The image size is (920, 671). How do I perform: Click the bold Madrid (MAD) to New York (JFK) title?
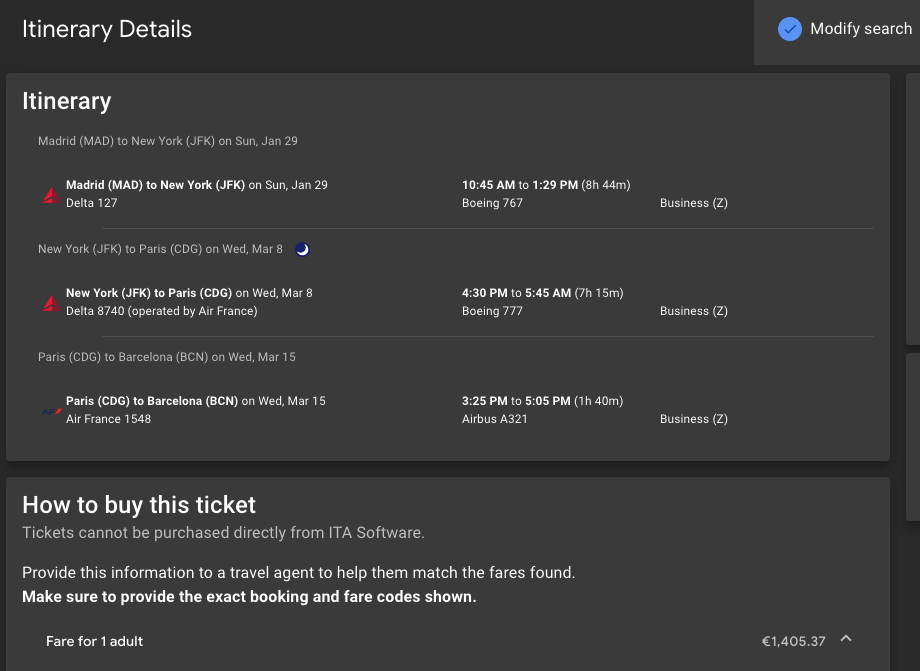pos(155,185)
